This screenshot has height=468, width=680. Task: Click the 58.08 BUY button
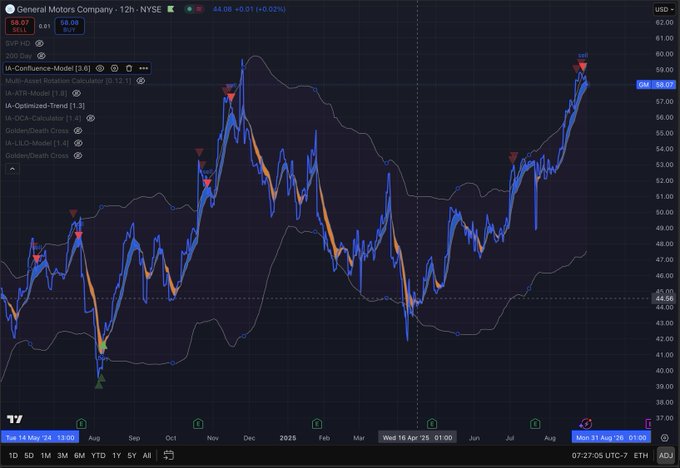coord(69,26)
